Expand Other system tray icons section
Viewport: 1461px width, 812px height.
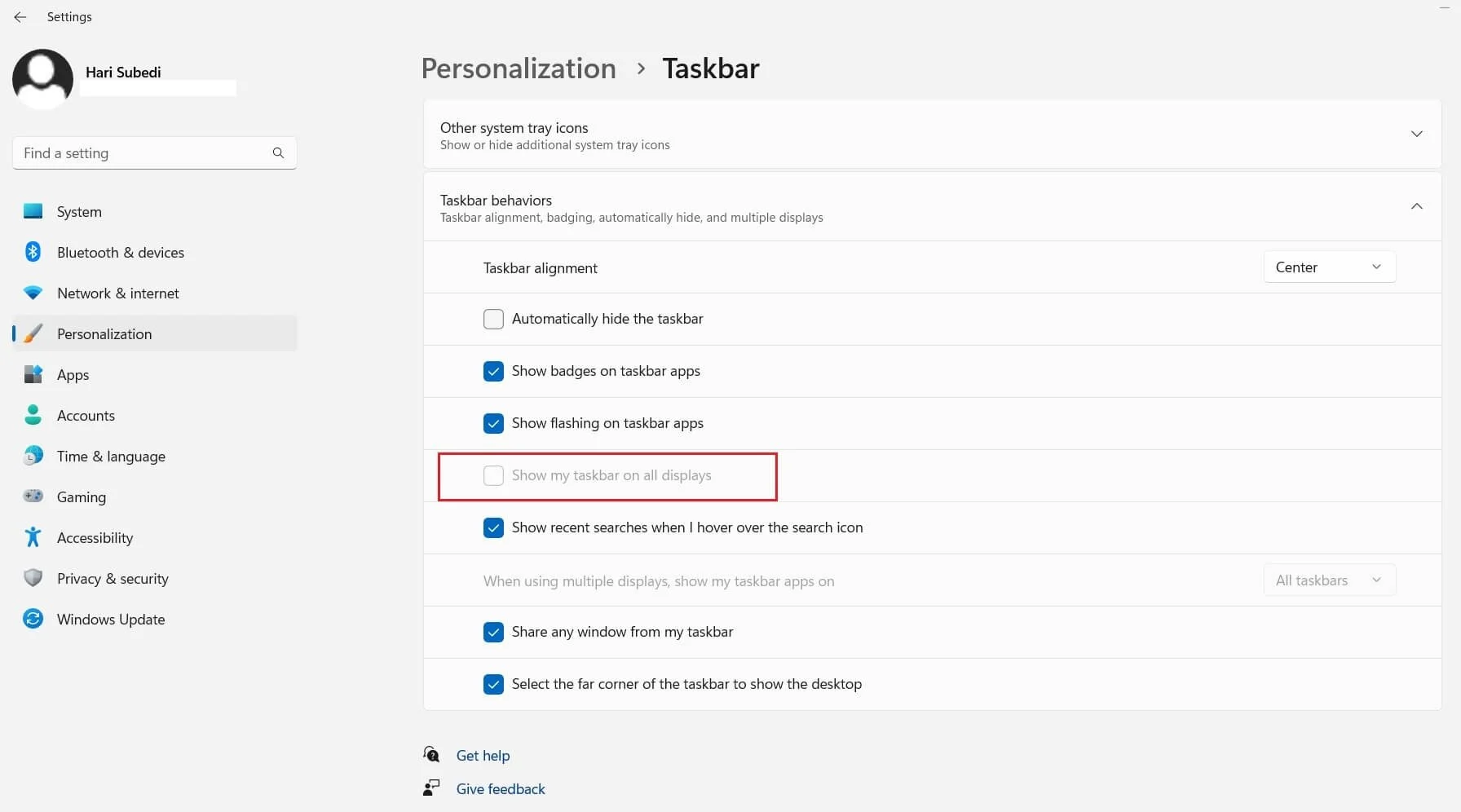pyautogui.click(x=1417, y=134)
